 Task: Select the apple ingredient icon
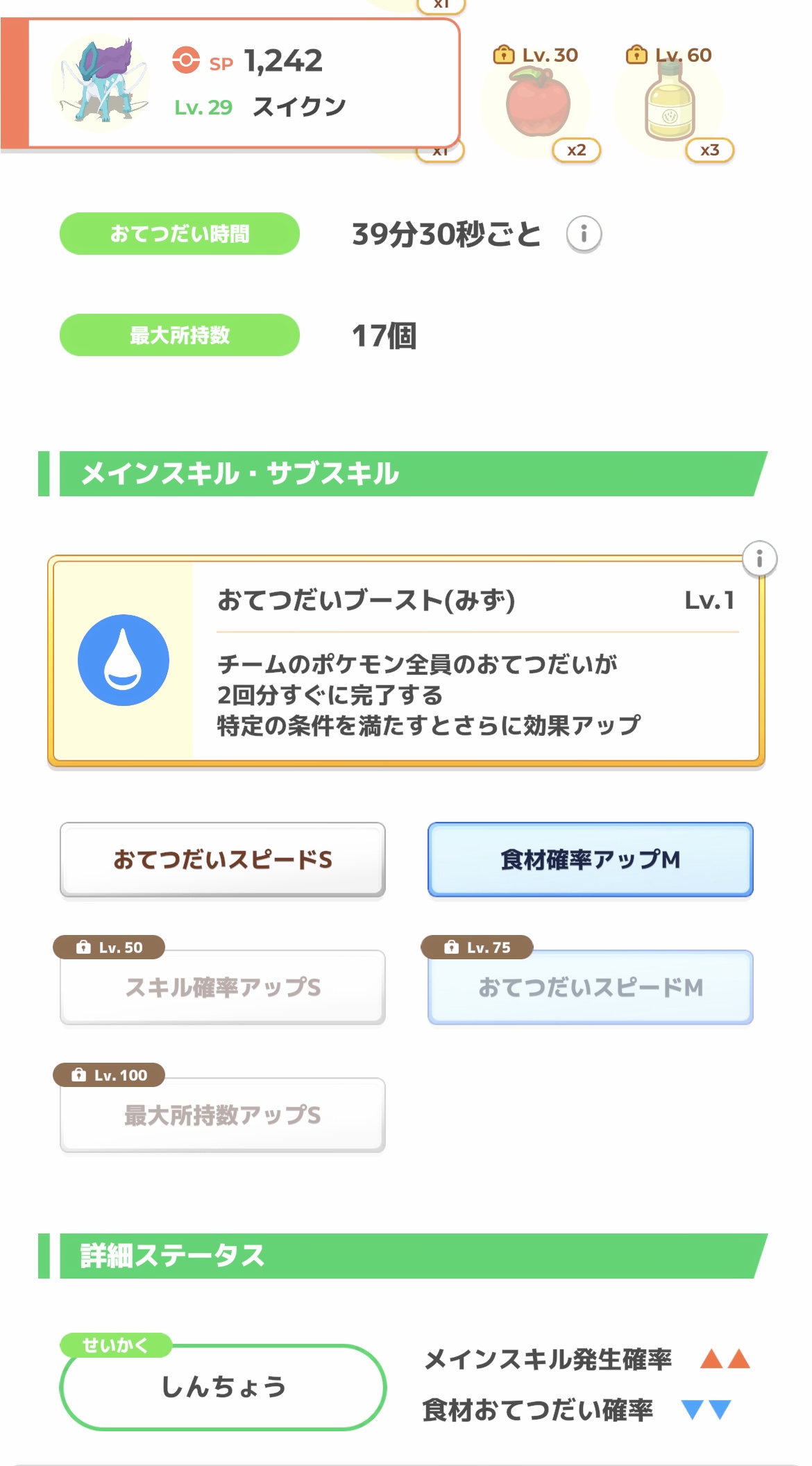pos(539,104)
